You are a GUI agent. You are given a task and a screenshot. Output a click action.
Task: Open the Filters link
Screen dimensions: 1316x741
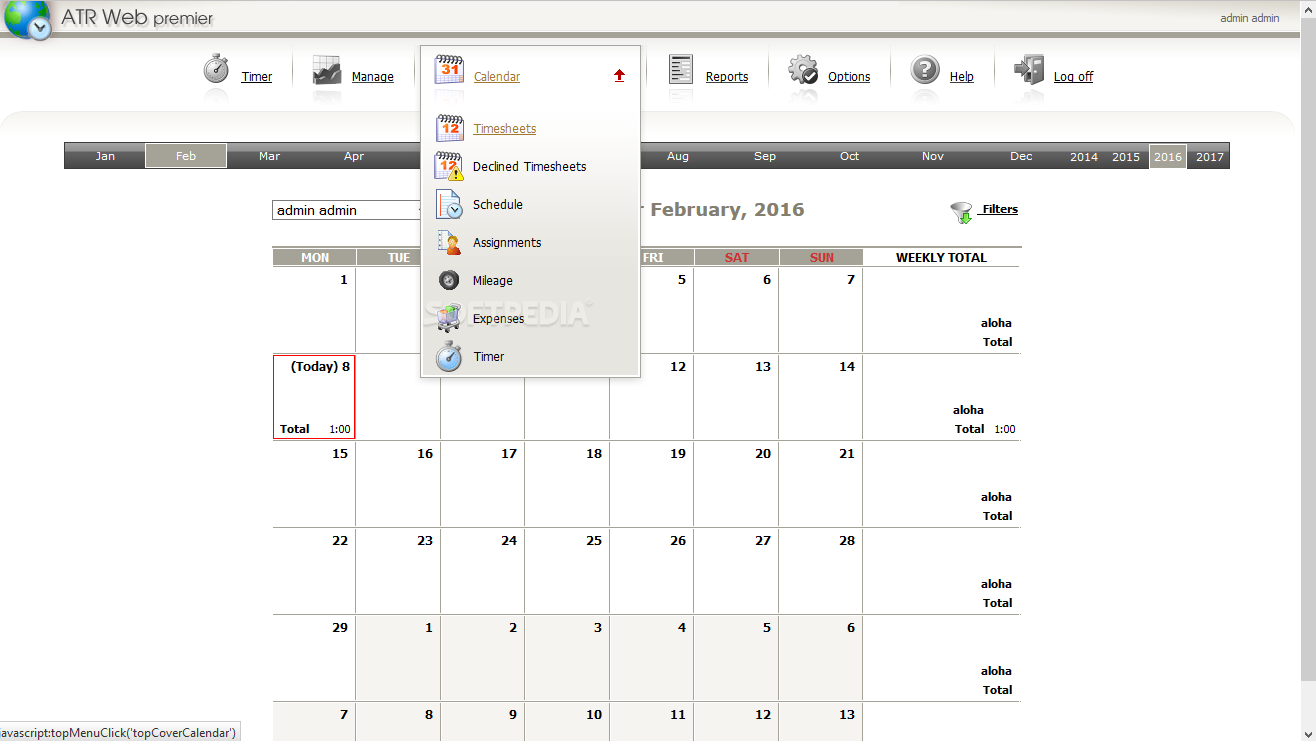click(x=1000, y=209)
